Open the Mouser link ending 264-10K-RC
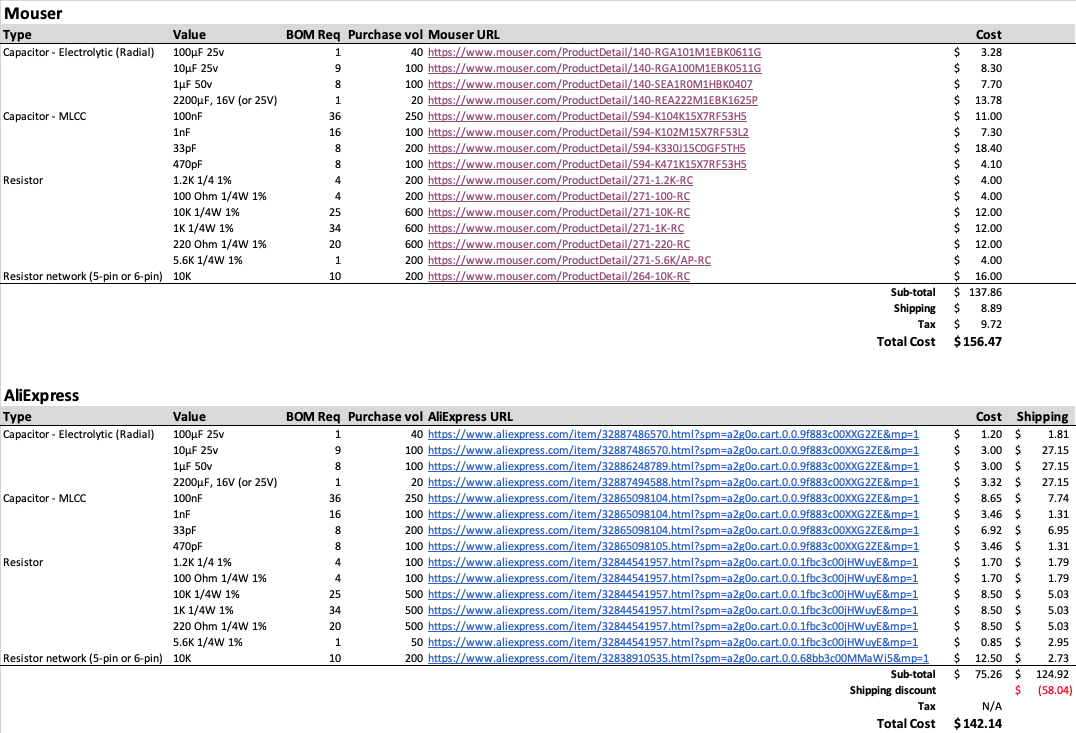The image size is (1076, 733). pos(558,276)
